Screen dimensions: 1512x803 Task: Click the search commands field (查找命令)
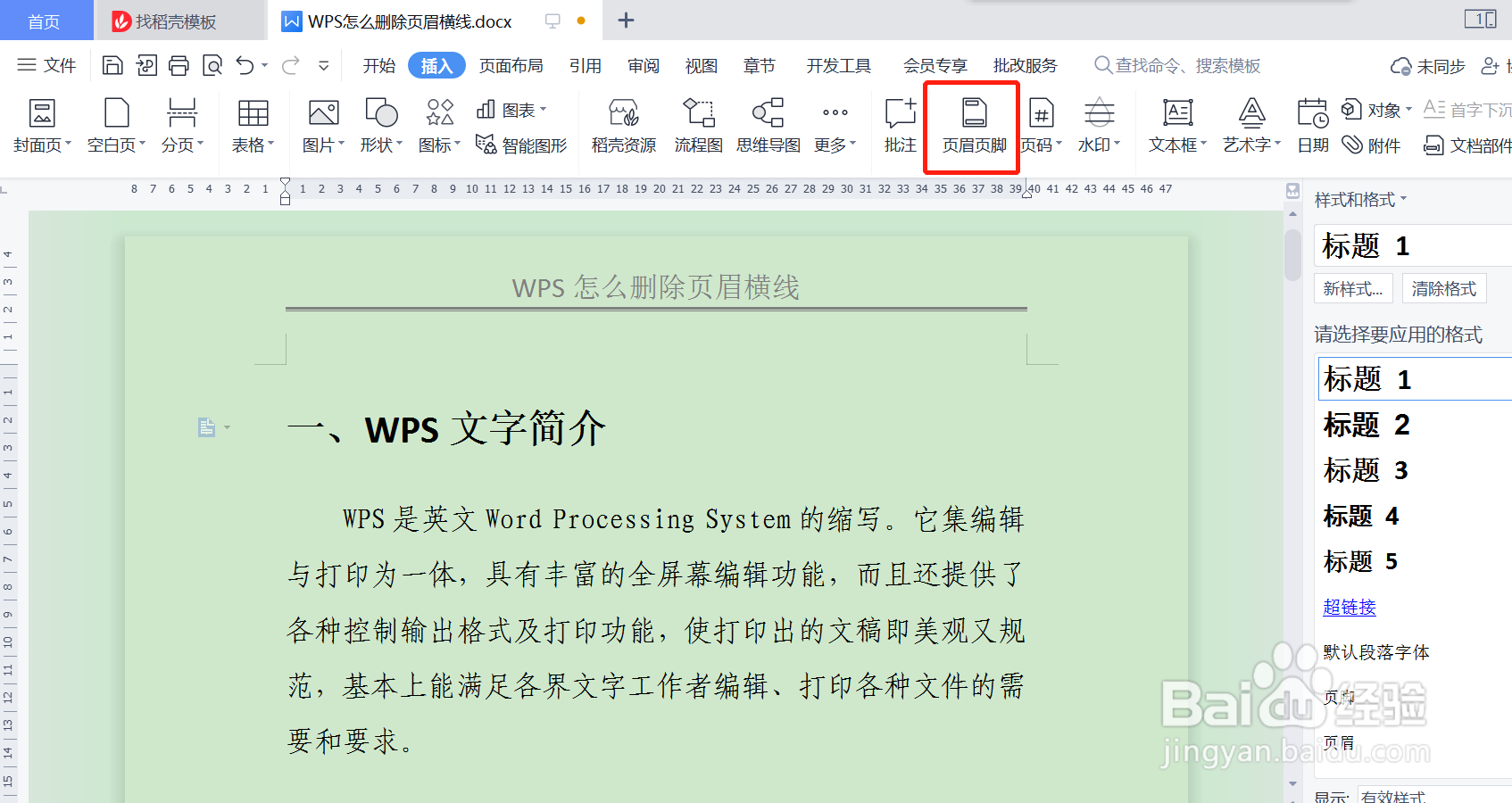coord(1178,65)
